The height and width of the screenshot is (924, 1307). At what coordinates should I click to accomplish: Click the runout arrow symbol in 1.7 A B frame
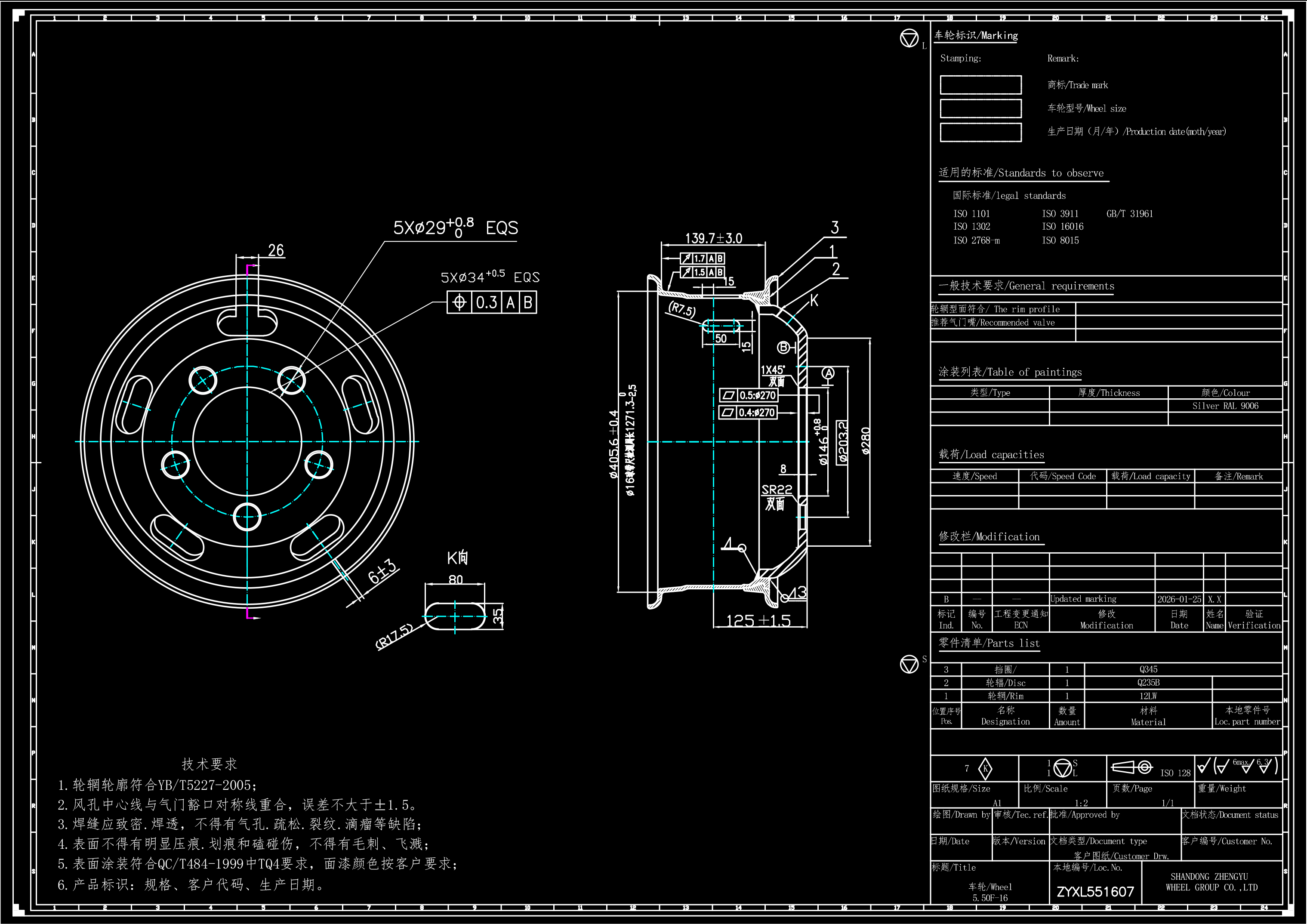pos(687,259)
